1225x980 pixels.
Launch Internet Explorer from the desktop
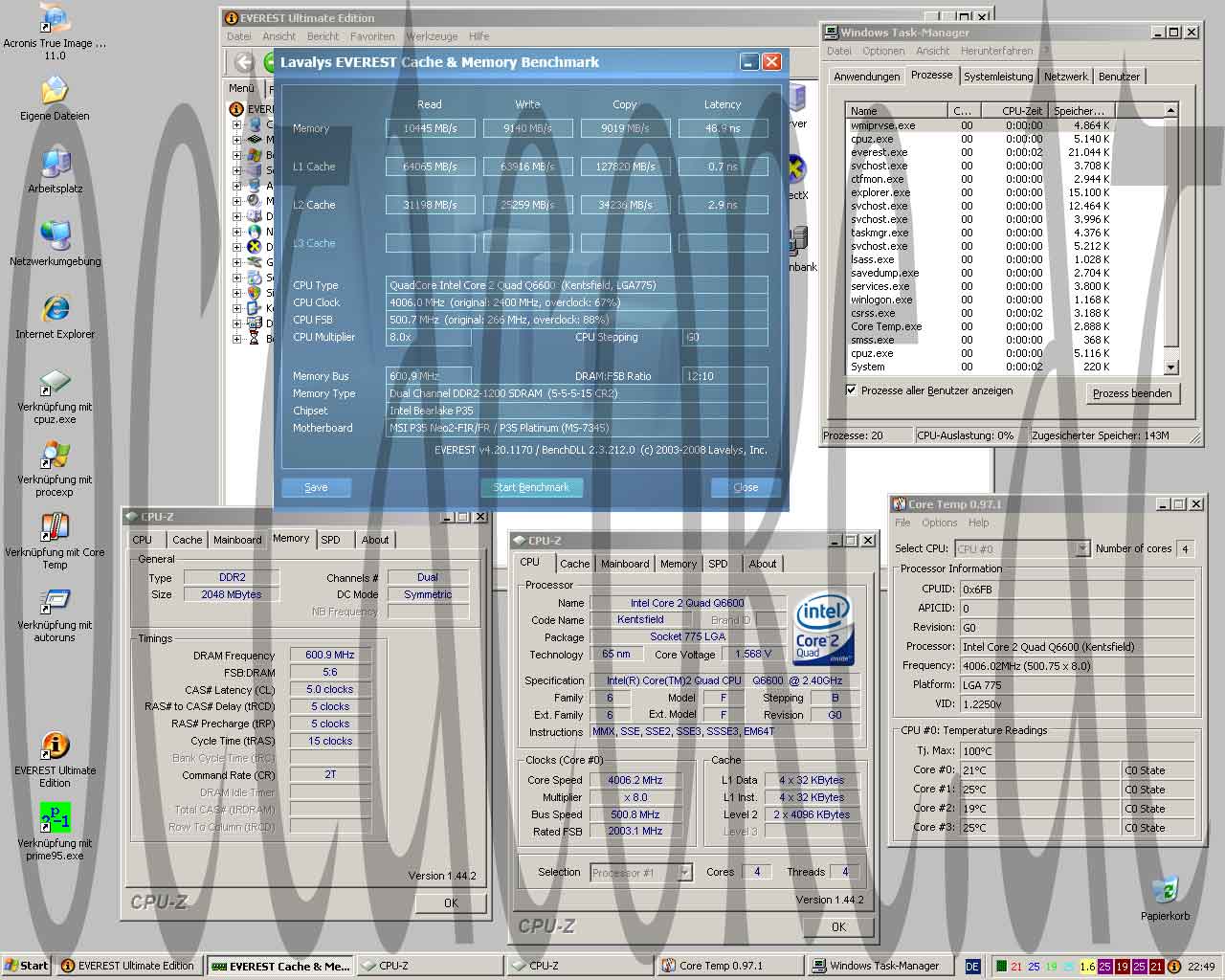[55, 309]
